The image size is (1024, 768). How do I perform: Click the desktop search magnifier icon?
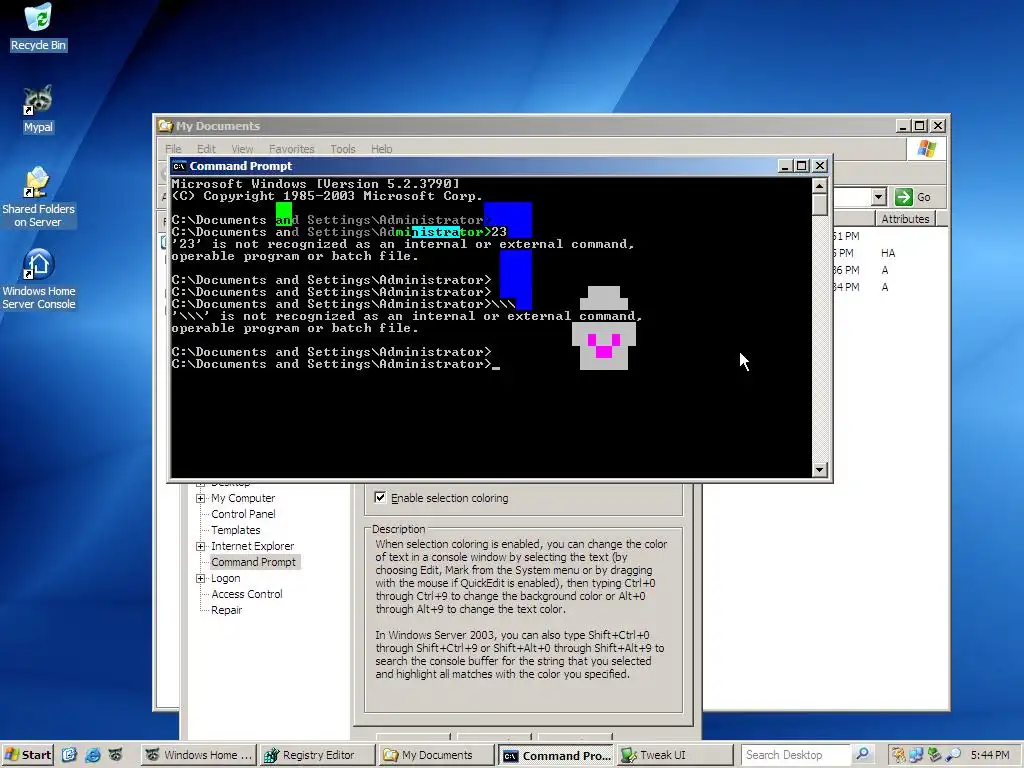click(x=862, y=754)
